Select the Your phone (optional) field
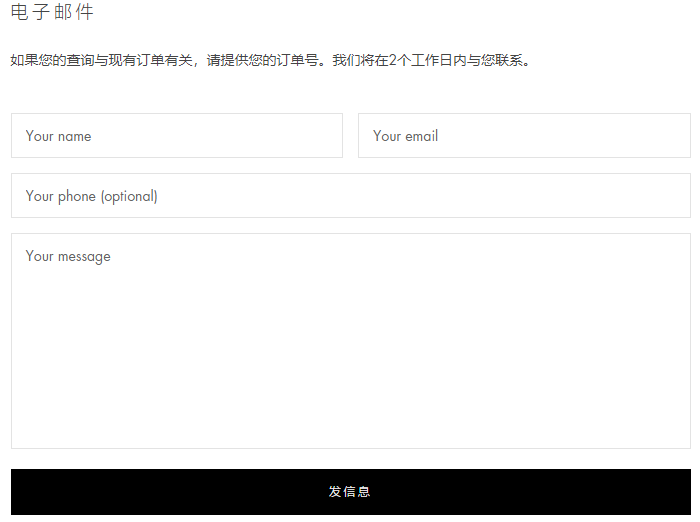Image resolution: width=700 pixels, height=522 pixels. (351, 196)
